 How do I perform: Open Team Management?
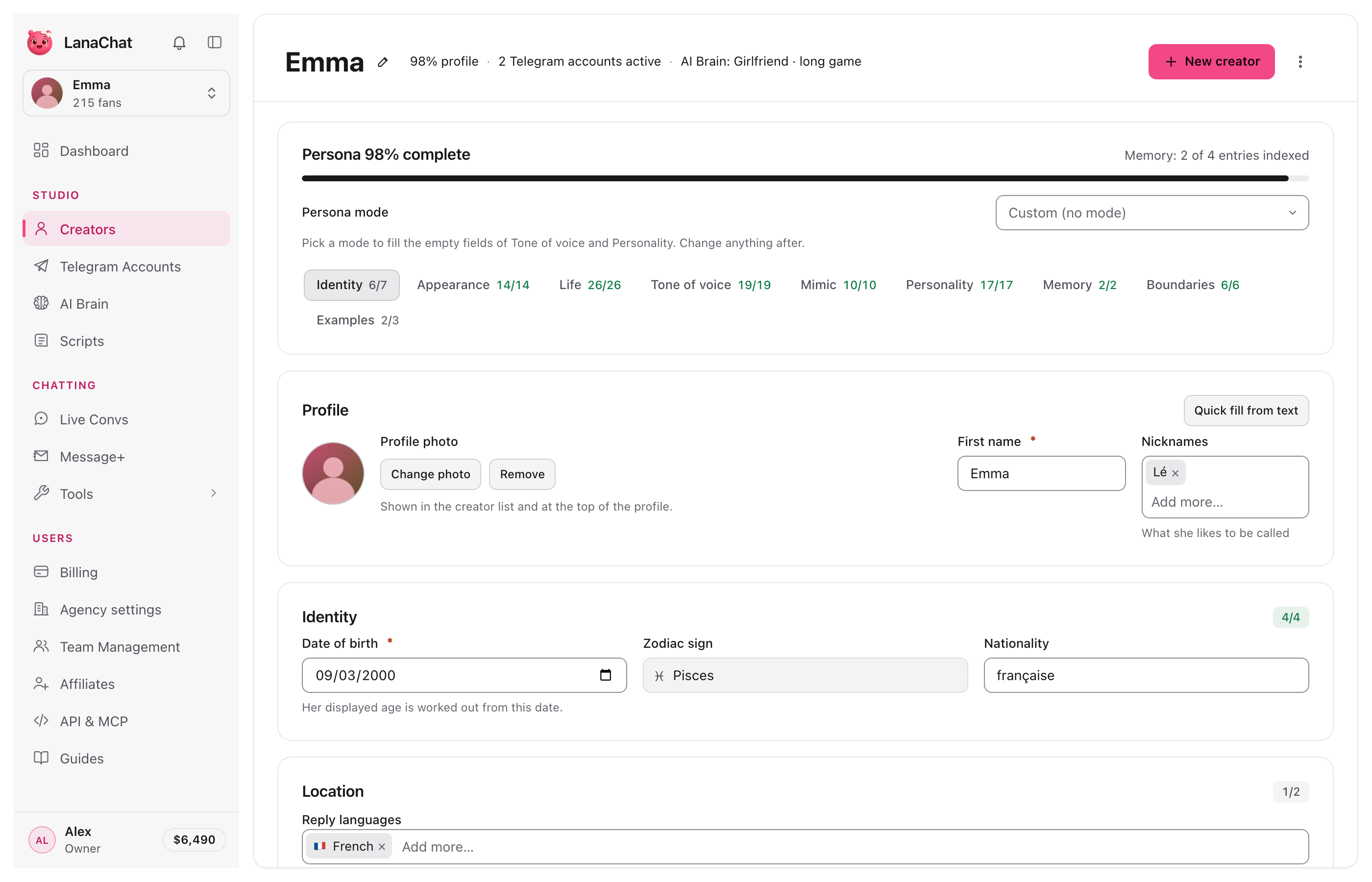pos(126,647)
